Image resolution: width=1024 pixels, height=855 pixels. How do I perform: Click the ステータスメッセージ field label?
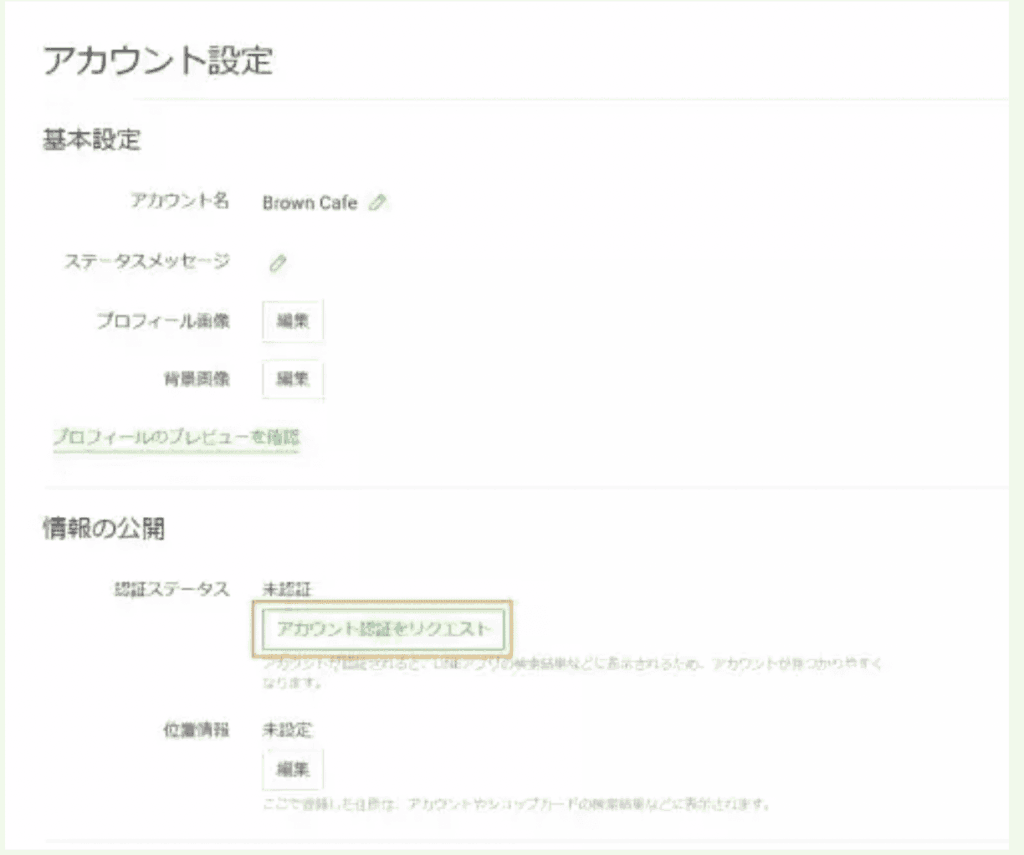(x=147, y=261)
